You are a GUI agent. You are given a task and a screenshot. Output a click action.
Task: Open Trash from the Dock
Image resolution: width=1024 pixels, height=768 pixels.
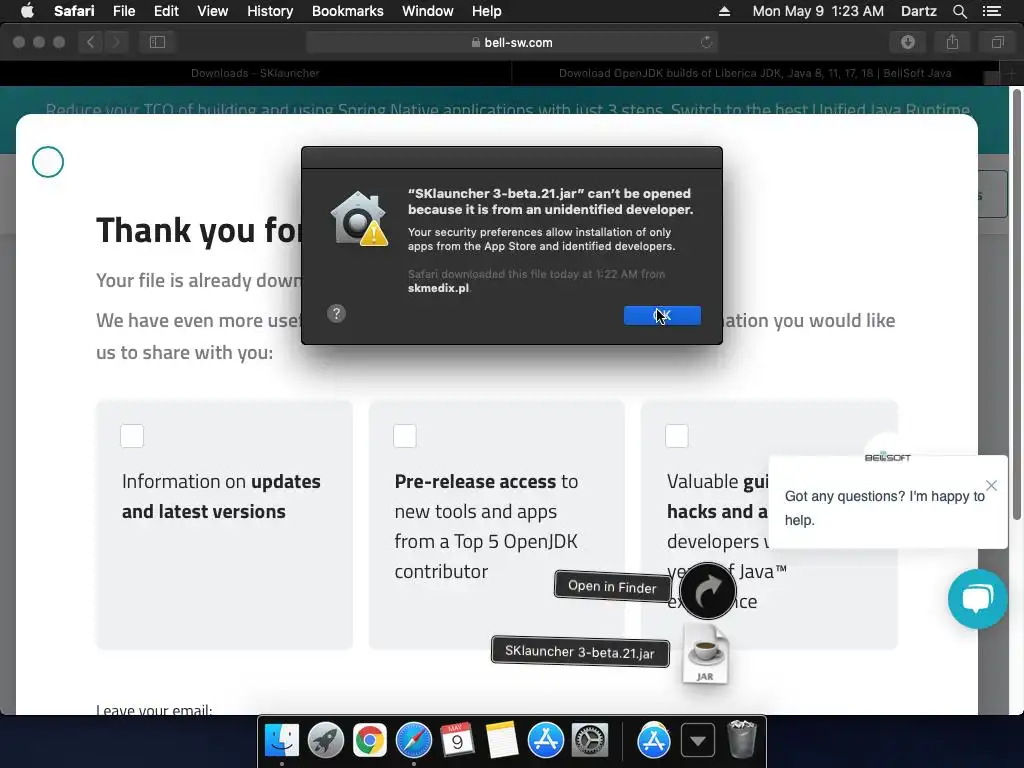(x=742, y=739)
